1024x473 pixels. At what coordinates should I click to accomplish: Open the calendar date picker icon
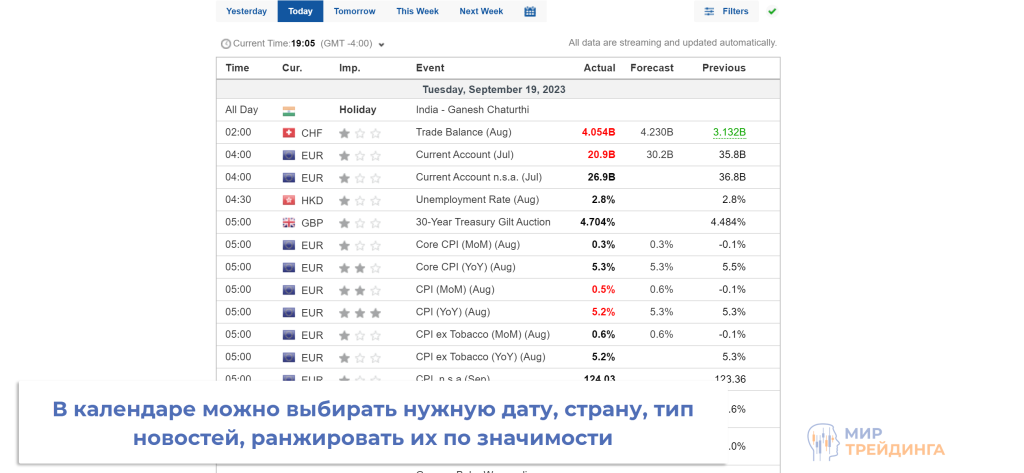(530, 11)
